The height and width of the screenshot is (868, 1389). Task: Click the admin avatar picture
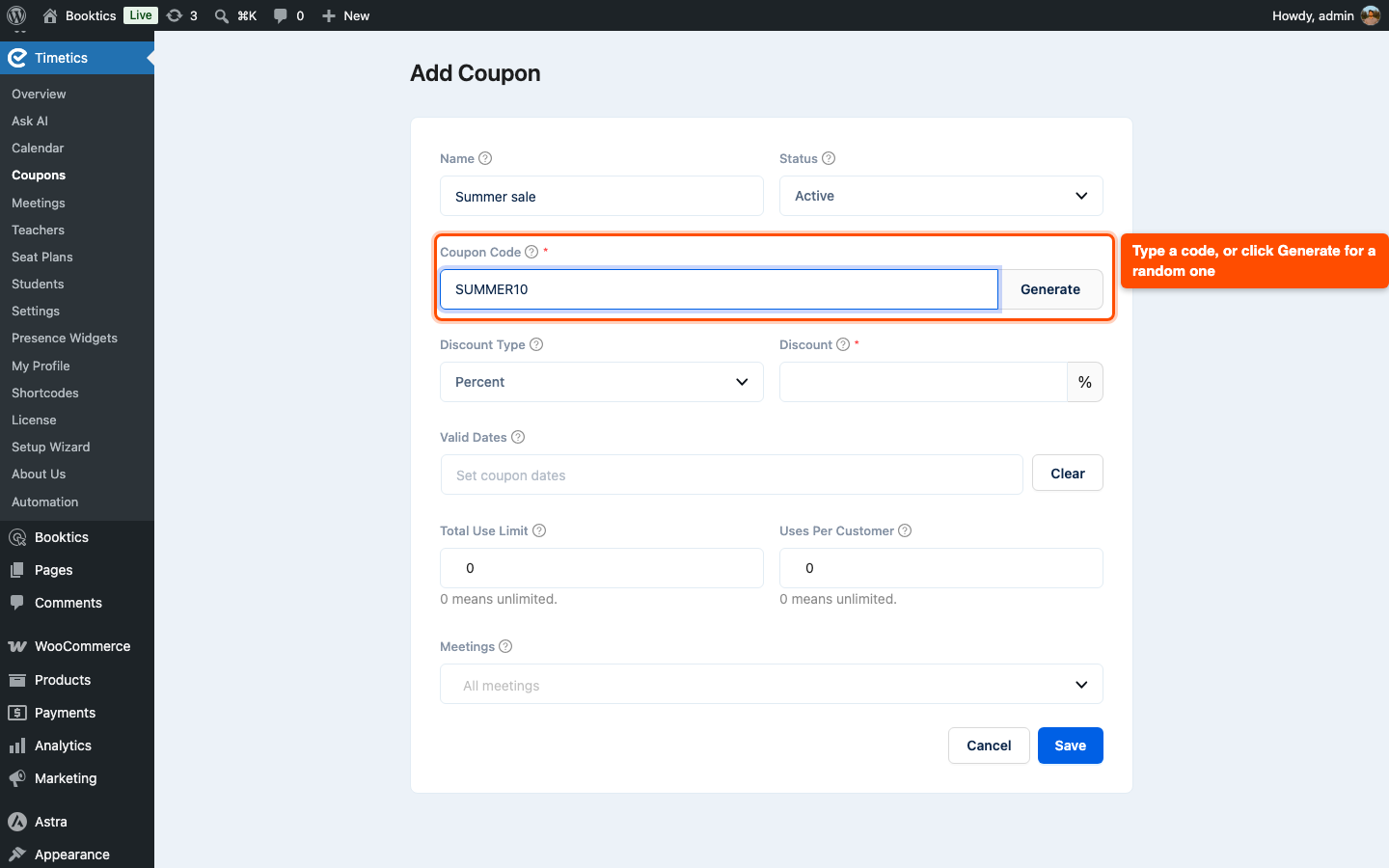[x=1371, y=15]
